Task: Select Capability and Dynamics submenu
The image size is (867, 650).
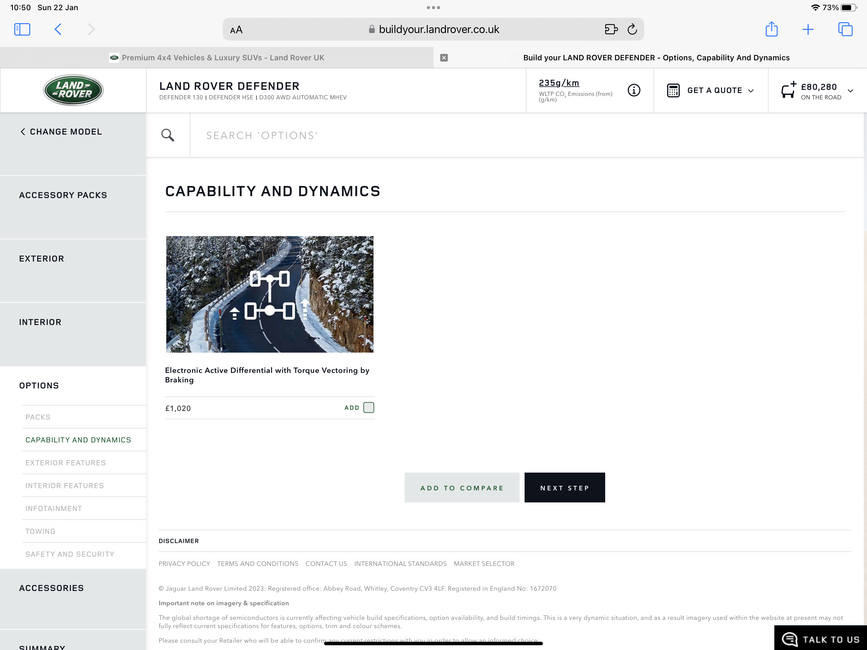Action: click(x=78, y=440)
